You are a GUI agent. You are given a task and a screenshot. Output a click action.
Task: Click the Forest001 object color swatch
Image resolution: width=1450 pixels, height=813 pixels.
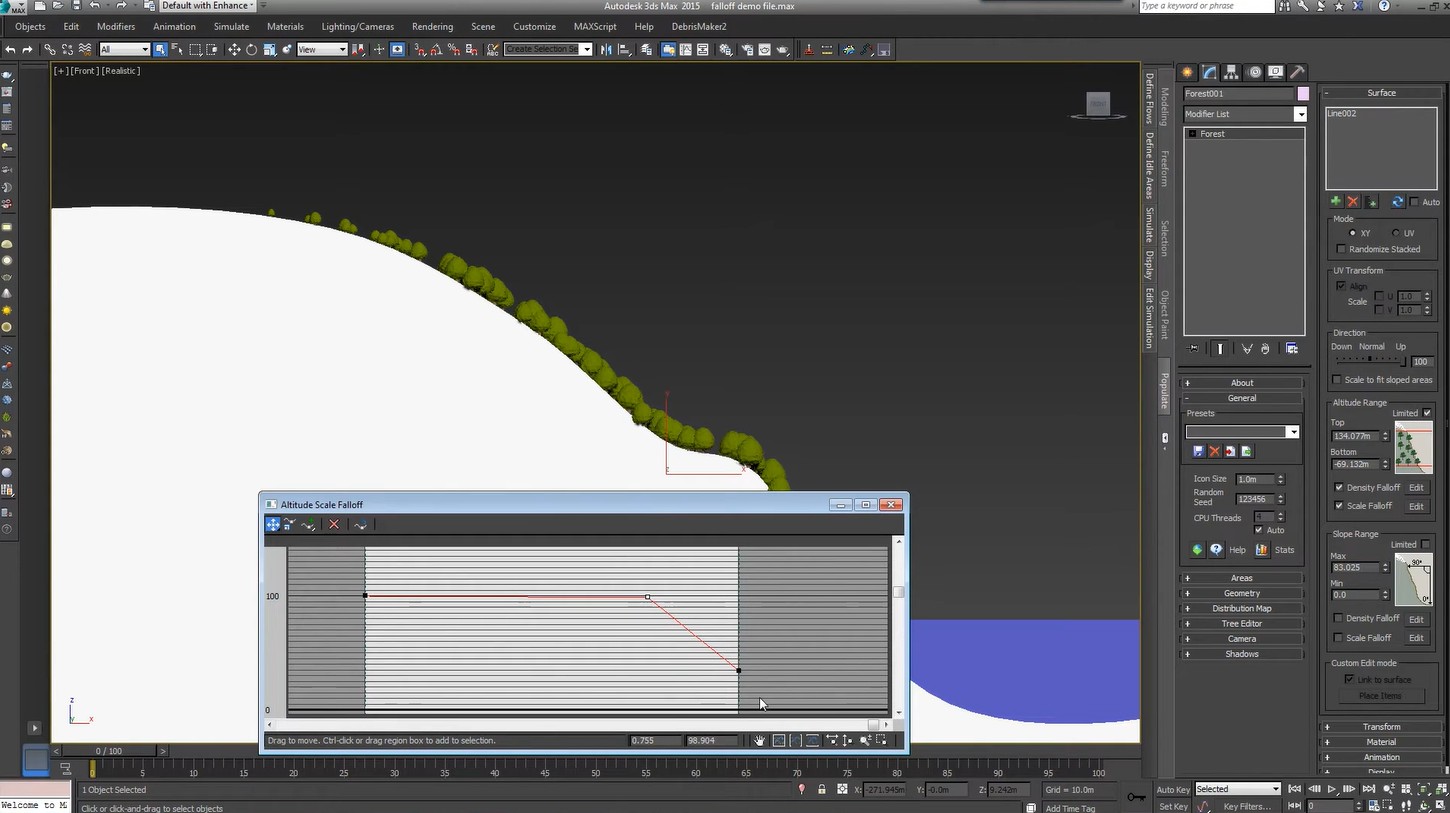[1303, 94]
